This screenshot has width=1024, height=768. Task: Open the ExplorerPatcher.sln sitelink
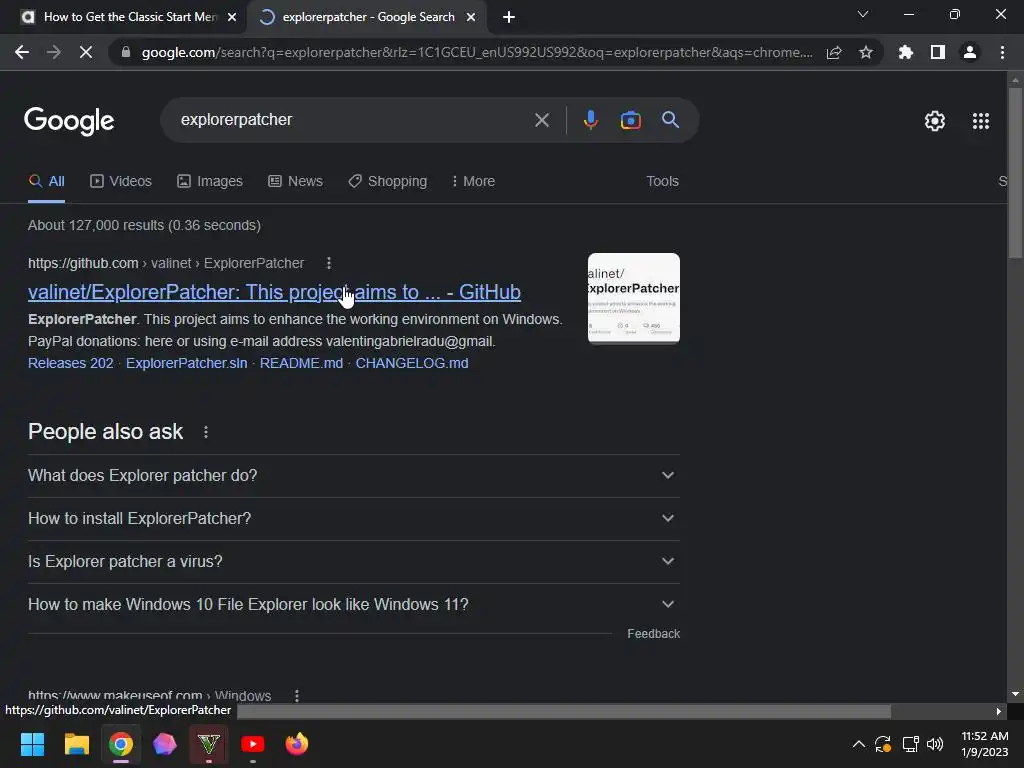(187, 363)
